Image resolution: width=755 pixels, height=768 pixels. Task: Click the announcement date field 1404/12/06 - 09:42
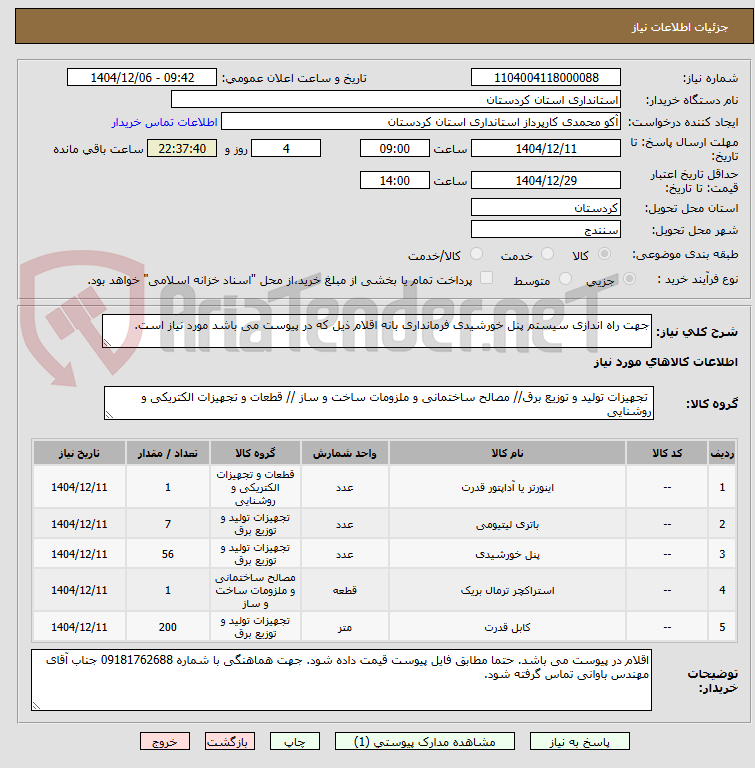pos(142,77)
